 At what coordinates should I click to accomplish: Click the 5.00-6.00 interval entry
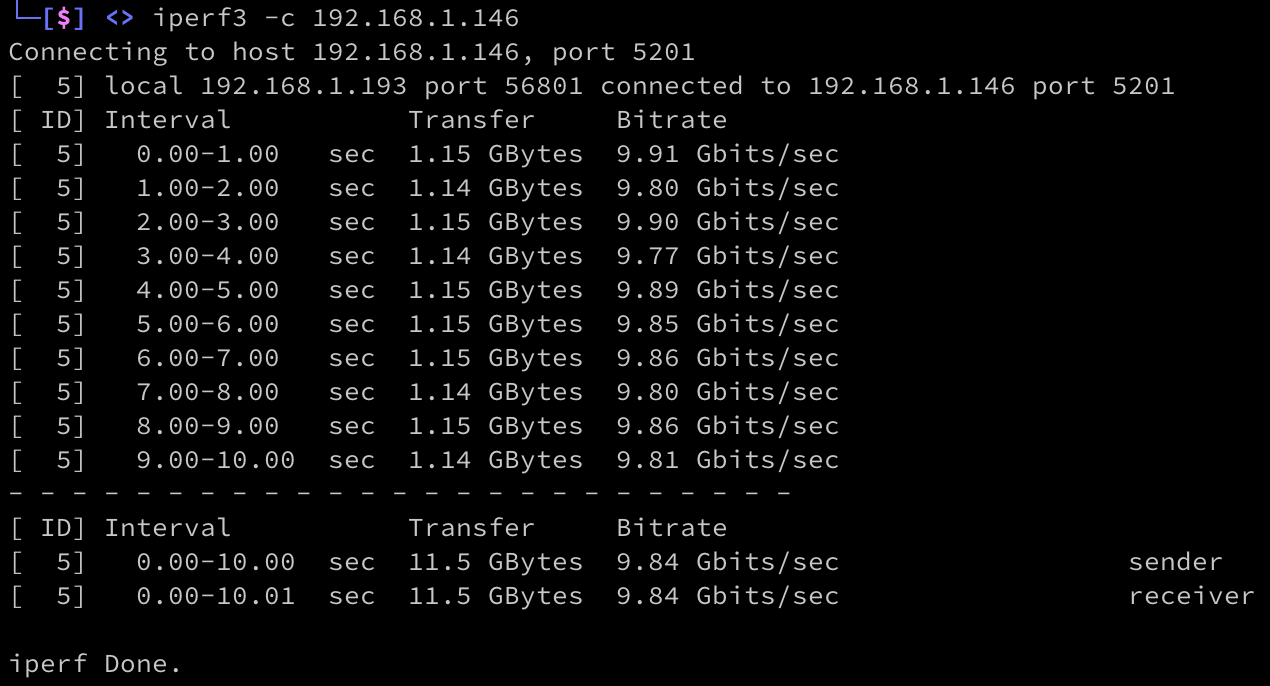208,324
